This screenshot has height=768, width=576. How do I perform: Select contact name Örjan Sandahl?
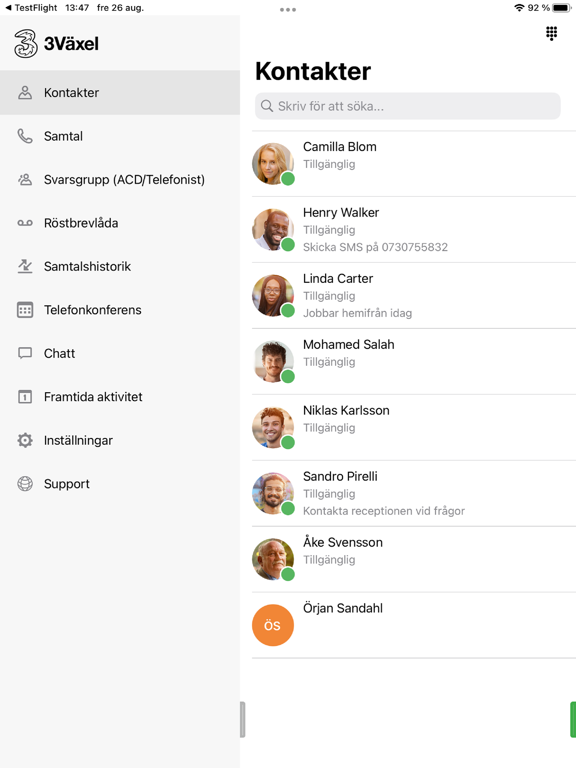342,608
